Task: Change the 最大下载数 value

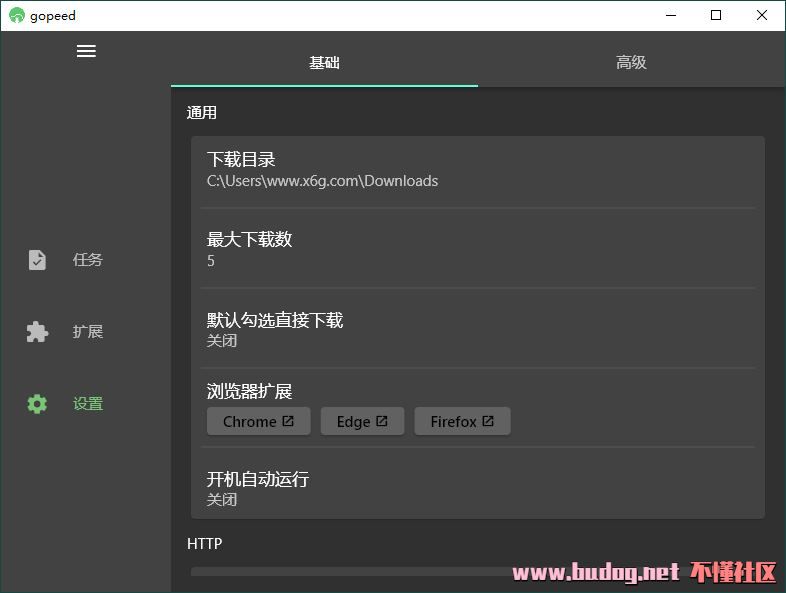Action: coord(478,249)
